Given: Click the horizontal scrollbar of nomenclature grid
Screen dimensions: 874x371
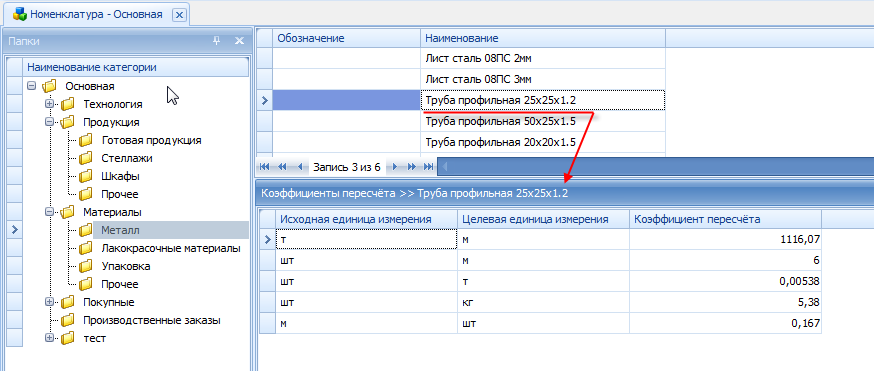Looking at the screenshot, I should tap(656, 166).
